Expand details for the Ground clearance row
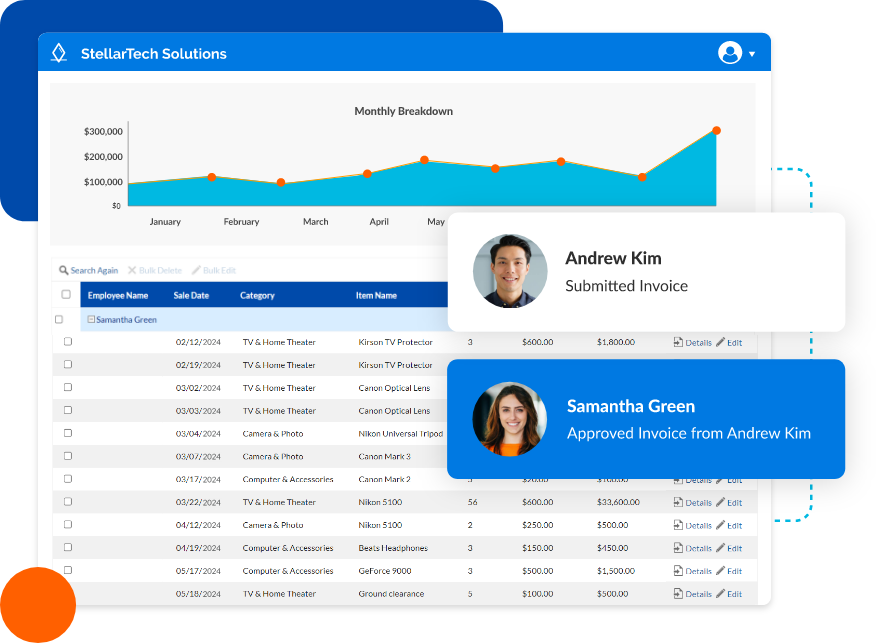The image size is (891, 644). point(679,593)
